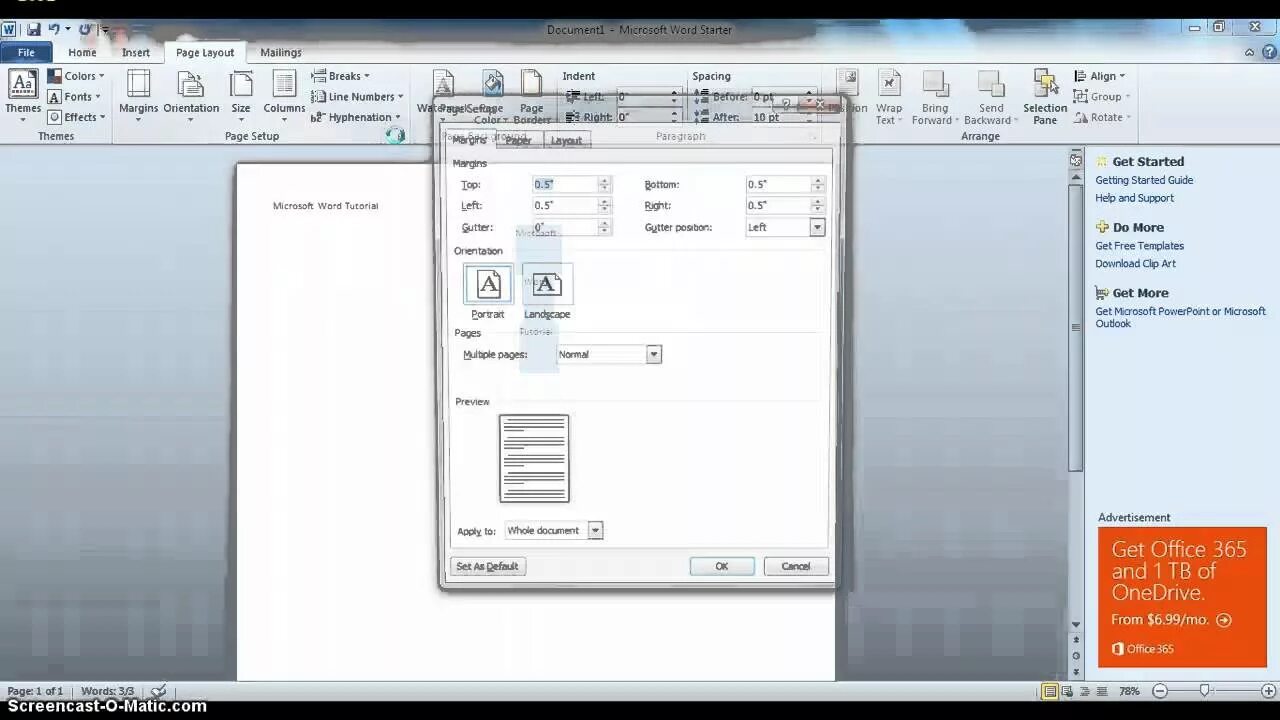Click OK in Page Setup dialog
Viewport: 1280px width, 720px height.
(x=722, y=566)
